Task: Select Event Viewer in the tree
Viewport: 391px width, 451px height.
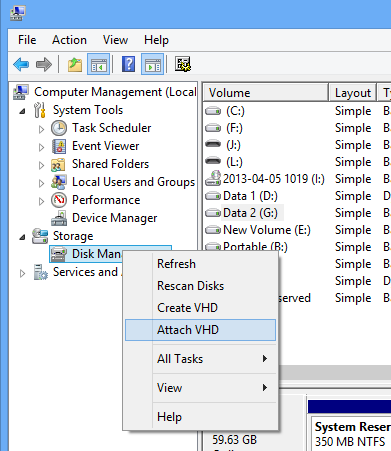Action: click(x=105, y=146)
